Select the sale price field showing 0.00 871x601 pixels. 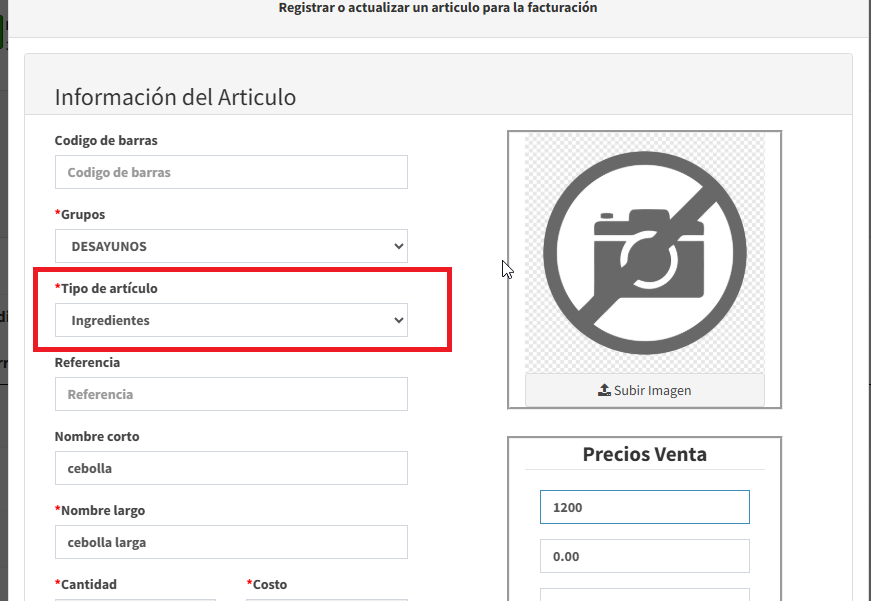pos(644,556)
